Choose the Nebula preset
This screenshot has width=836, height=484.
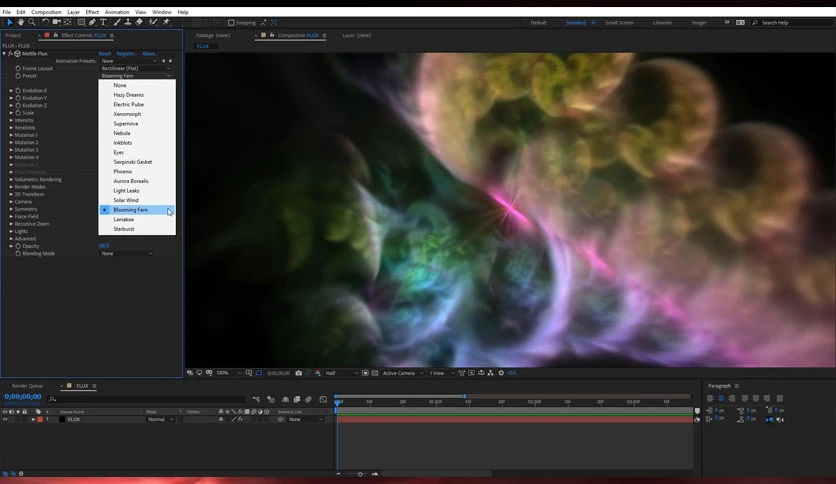(122, 133)
